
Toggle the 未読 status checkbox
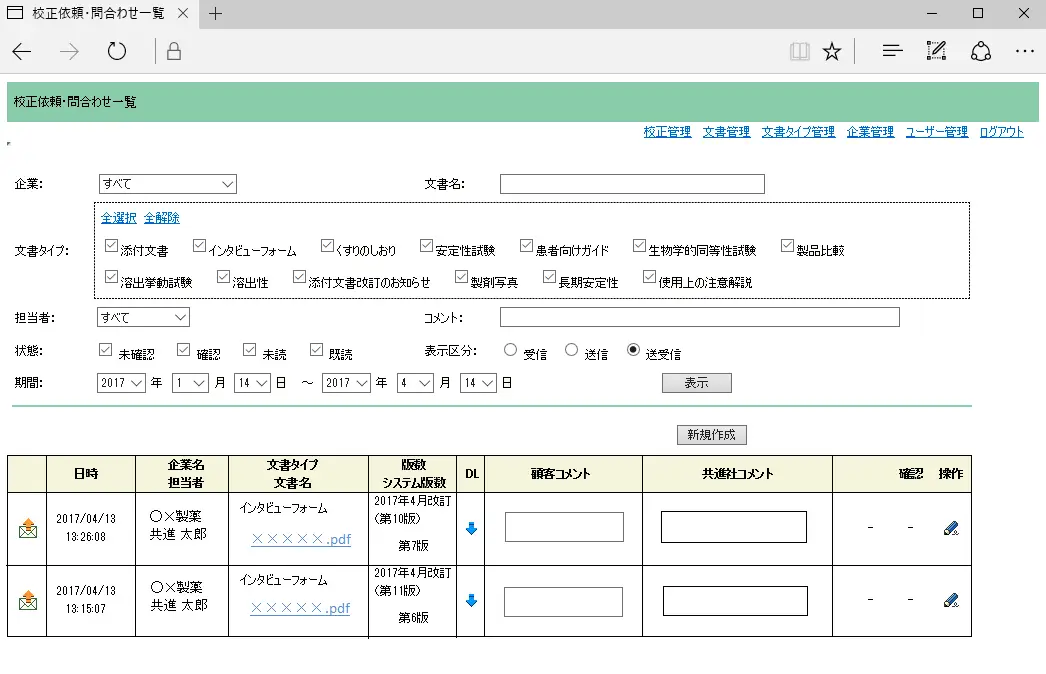click(249, 349)
